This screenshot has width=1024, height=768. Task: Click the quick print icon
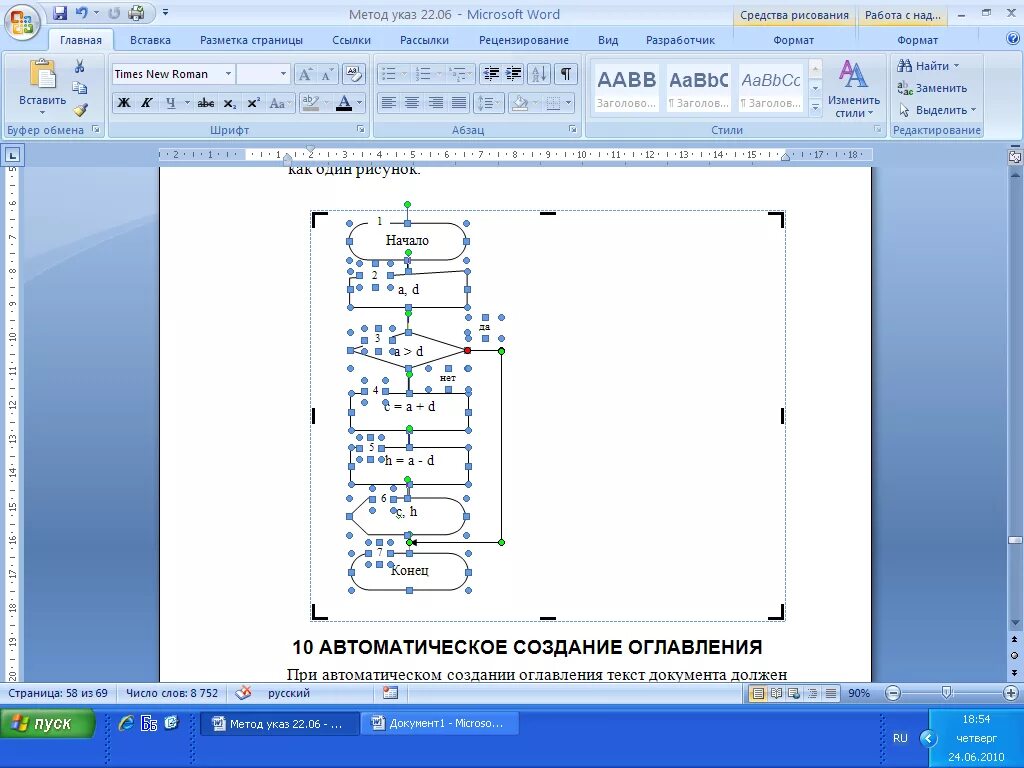pos(136,12)
